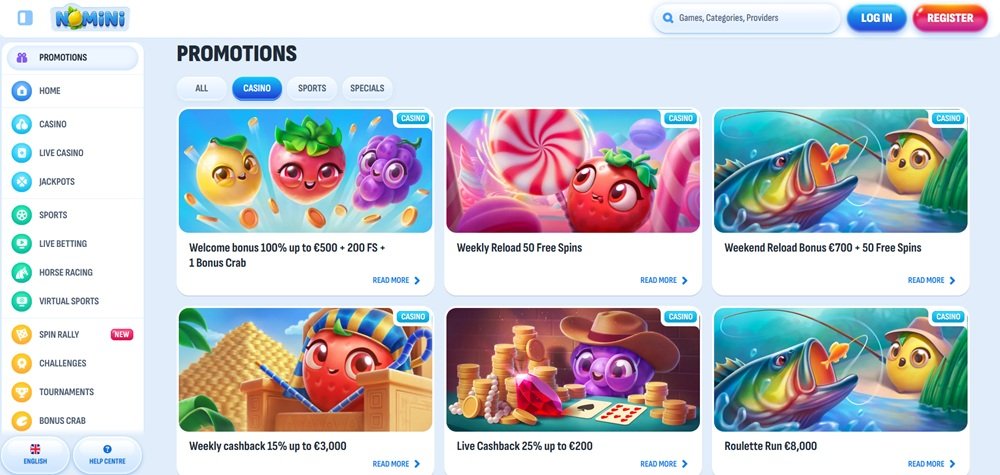Viewport: 1000px width, 475px height.
Task: Switch to the Sports promotions tab
Action: (312, 89)
